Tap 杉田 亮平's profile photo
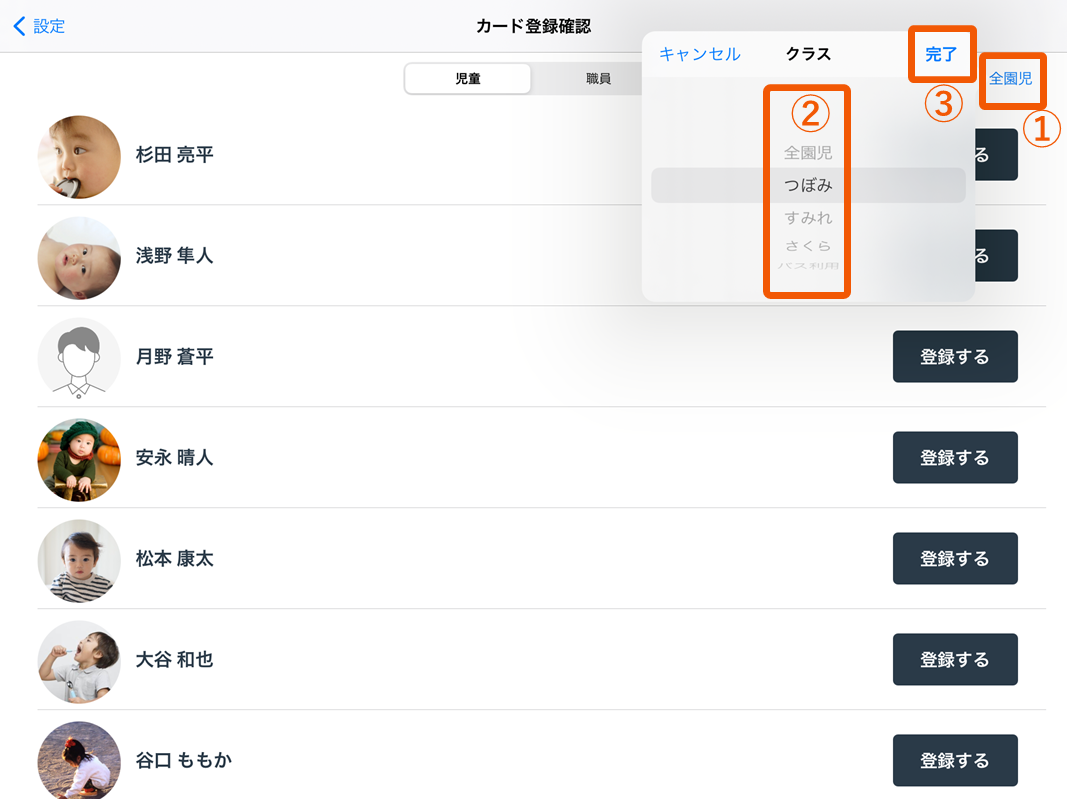 click(x=79, y=156)
